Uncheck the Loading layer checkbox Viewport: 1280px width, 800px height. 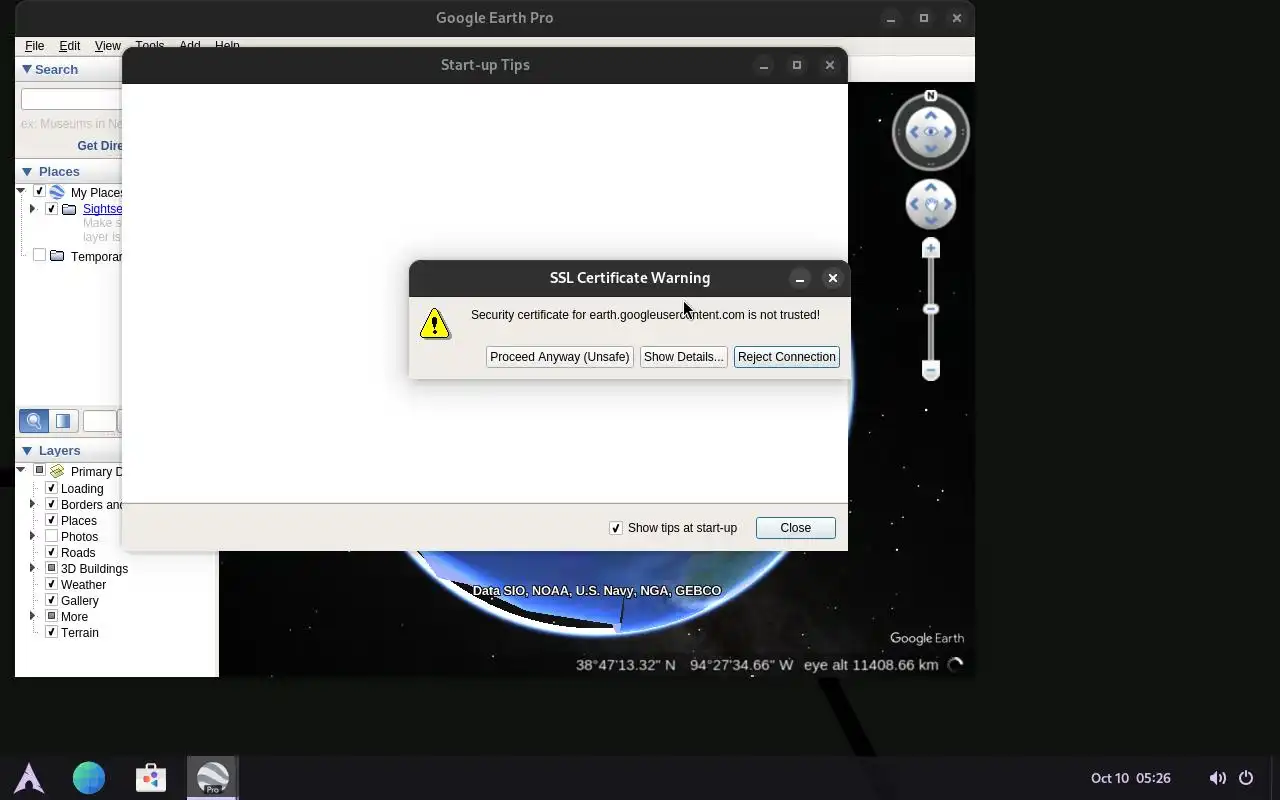[x=51, y=489]
